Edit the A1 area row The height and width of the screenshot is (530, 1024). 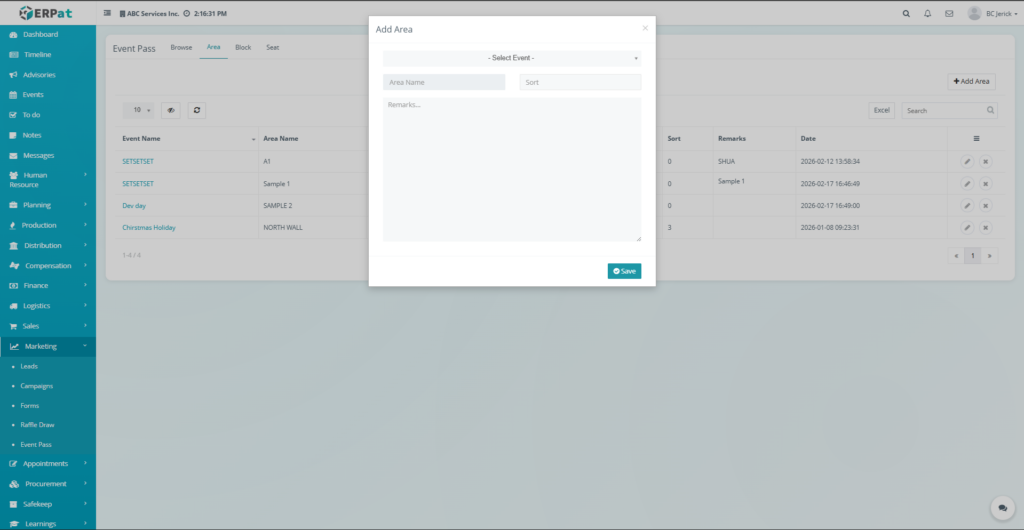pos(967,161)
